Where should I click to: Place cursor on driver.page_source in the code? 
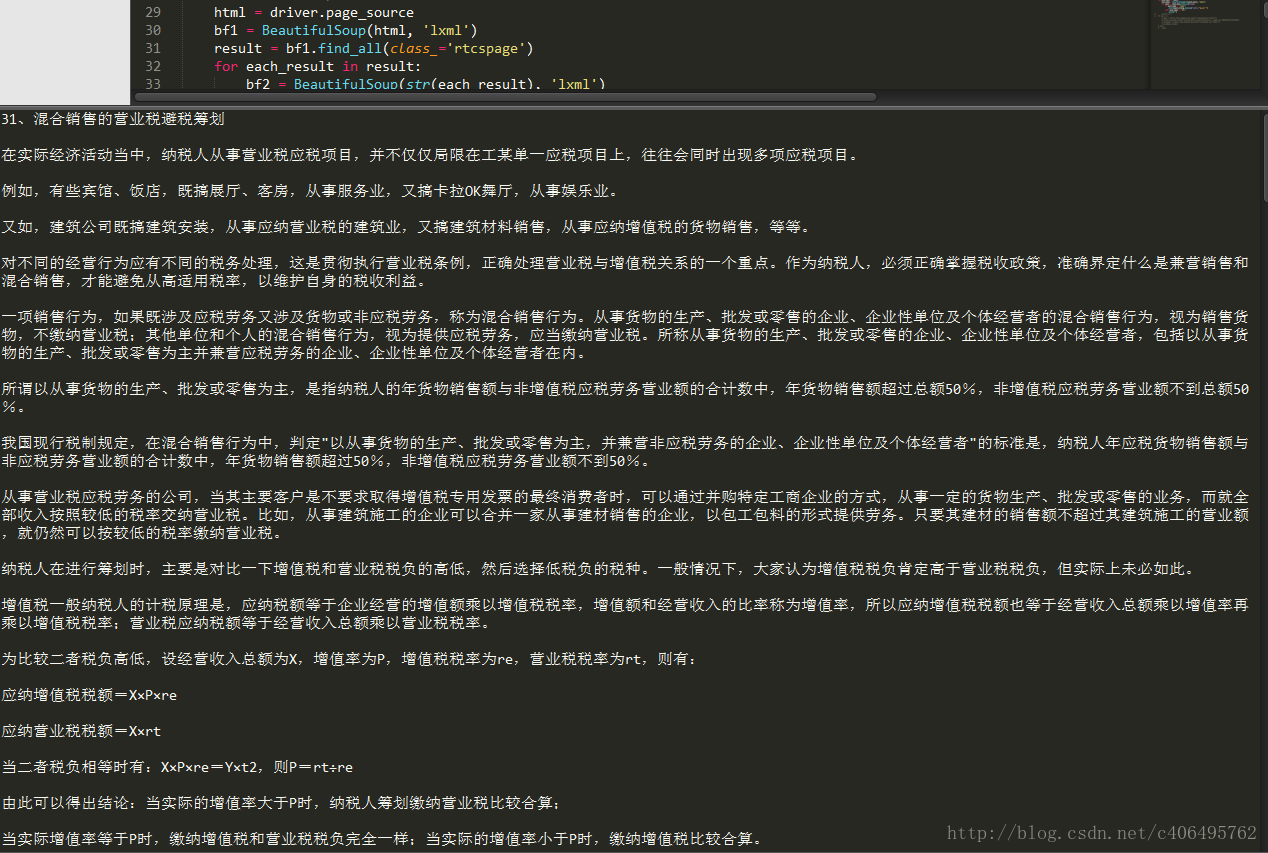pyautogui.click(x=342, y=13)
